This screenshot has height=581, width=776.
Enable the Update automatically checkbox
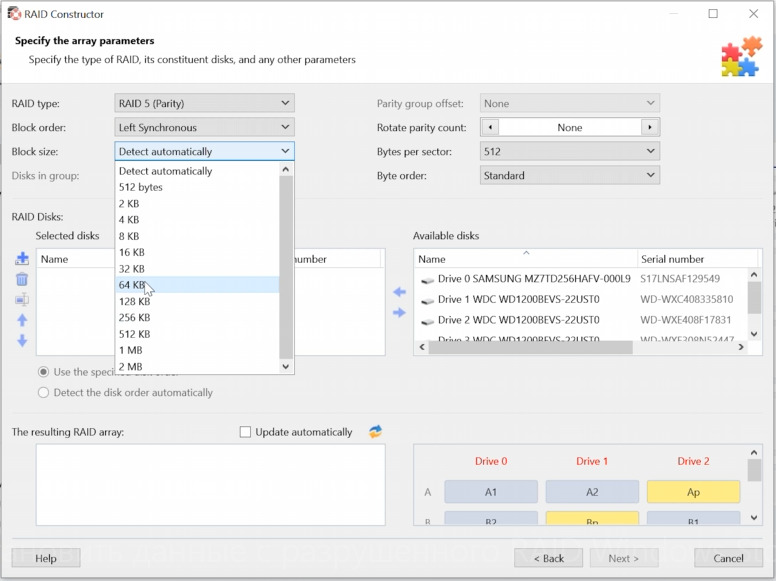pos(245,432)
